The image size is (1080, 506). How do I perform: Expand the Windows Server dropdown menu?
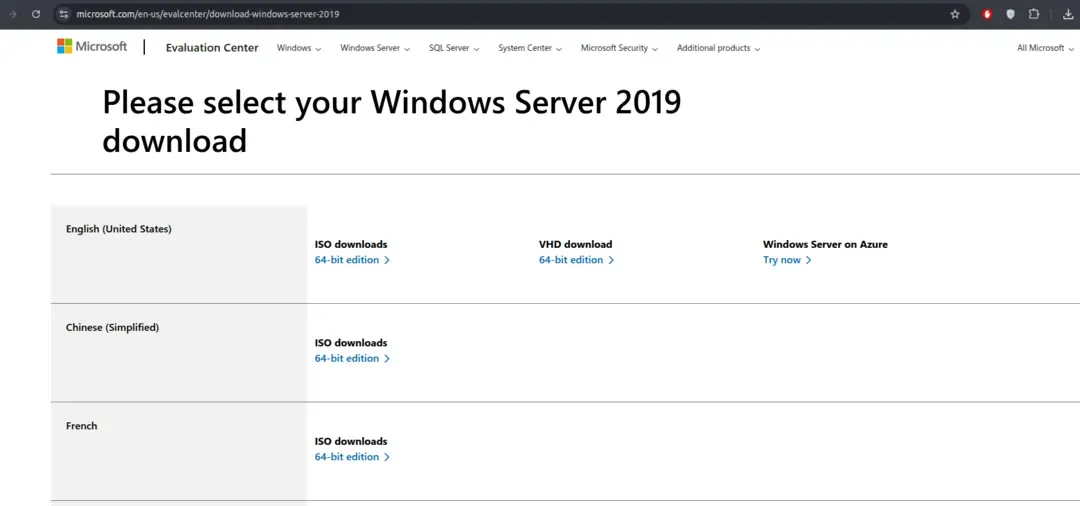coord(375,48)
